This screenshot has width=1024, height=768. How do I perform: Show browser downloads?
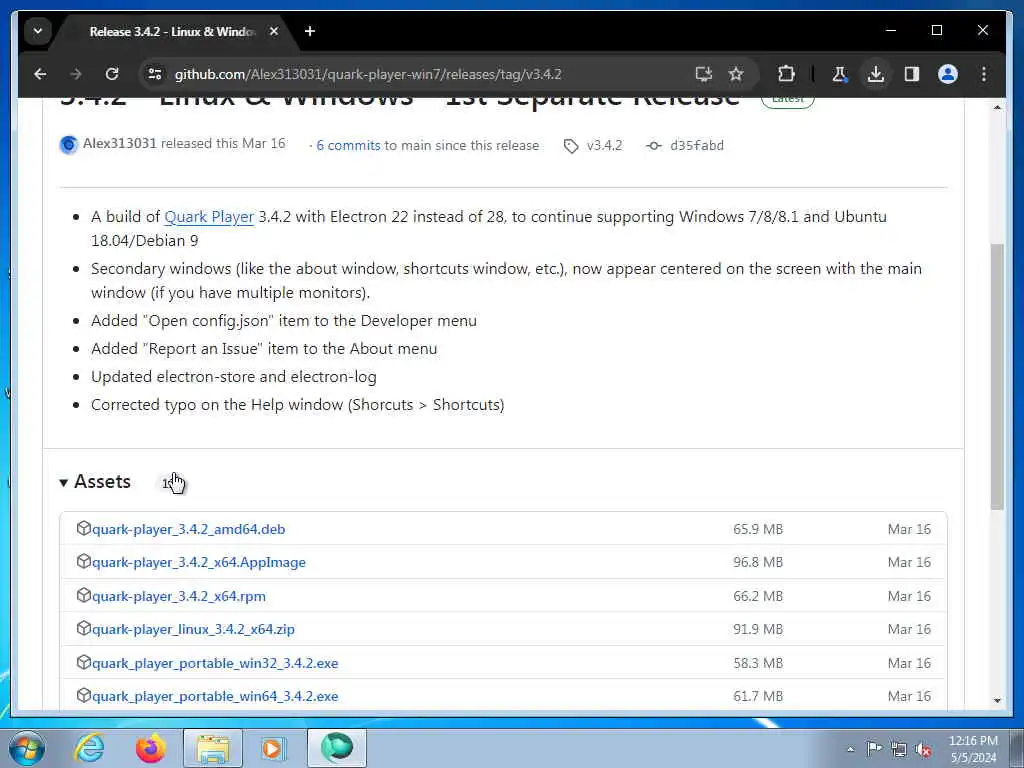tap(876, 74)
